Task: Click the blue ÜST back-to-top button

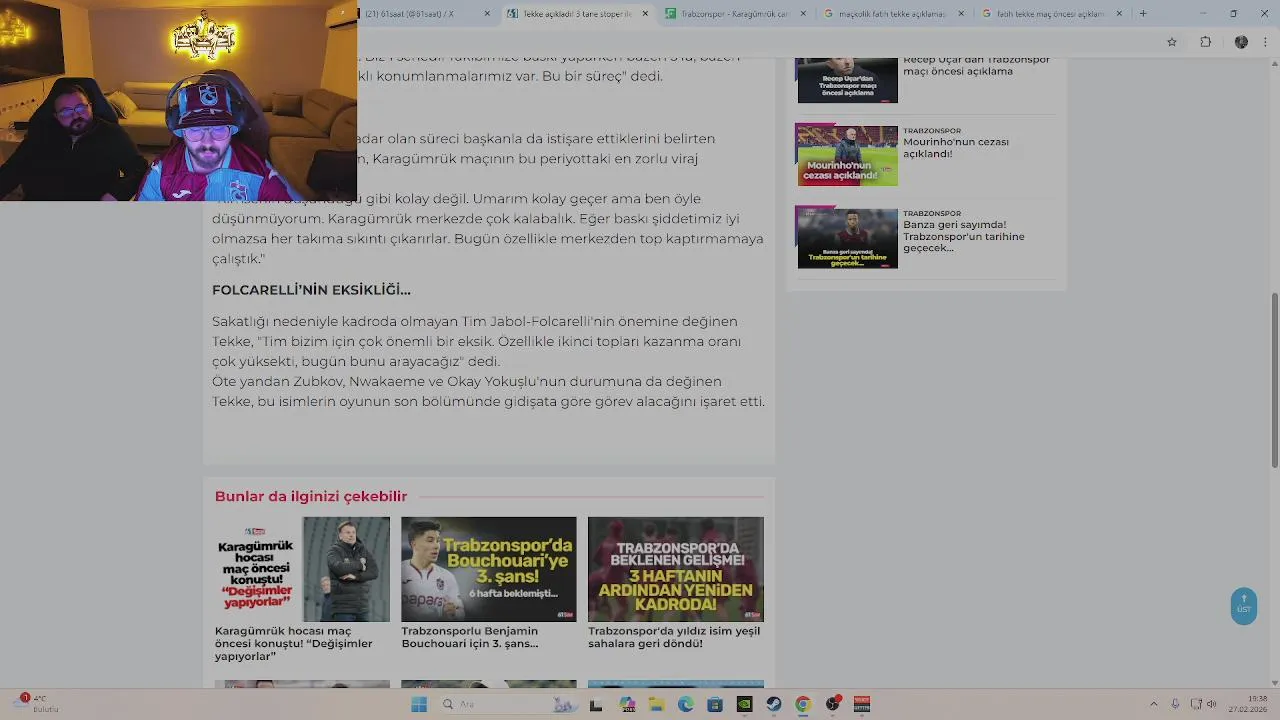Action: click(x=1244, y=606)
